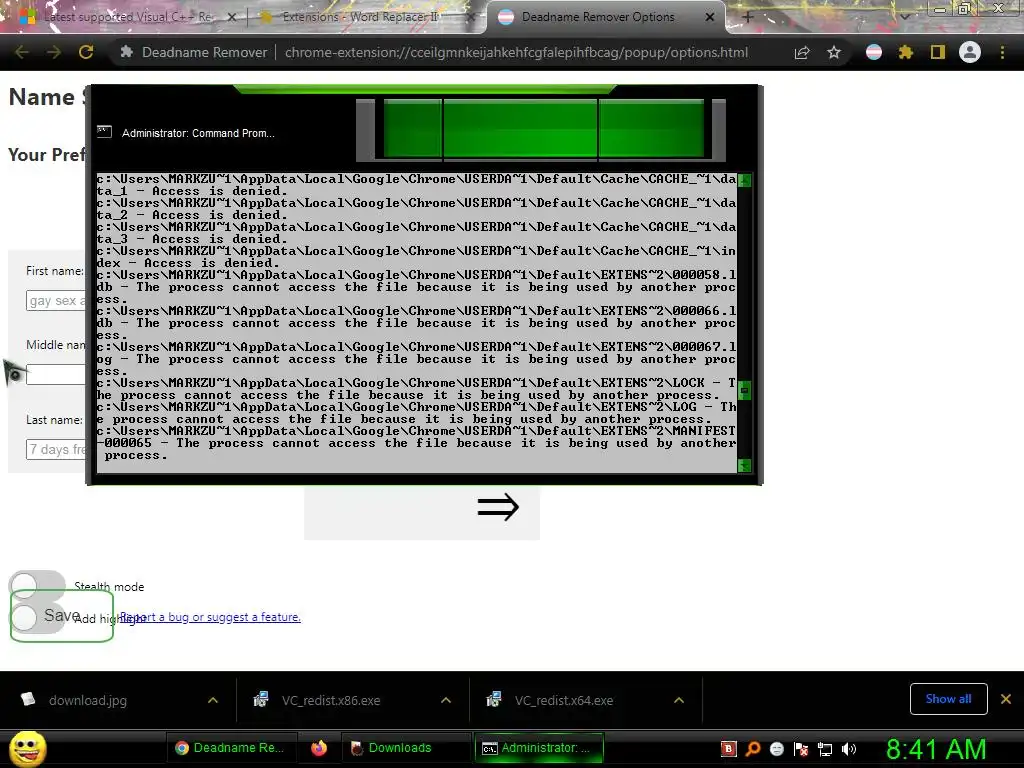Click the browser back arrow
Screen dimensions: 1024x768
22,52
